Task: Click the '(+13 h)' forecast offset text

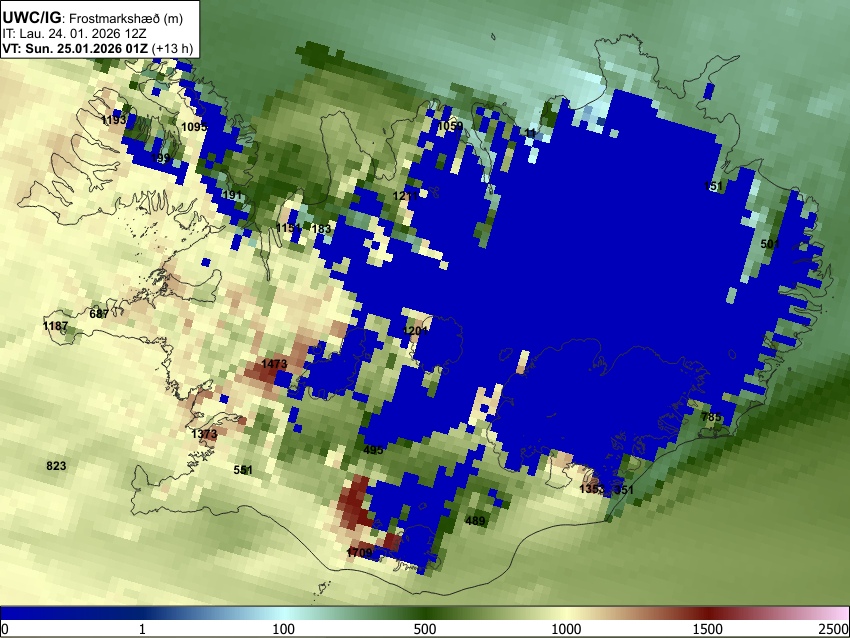Action: click(x=172, y=48)
